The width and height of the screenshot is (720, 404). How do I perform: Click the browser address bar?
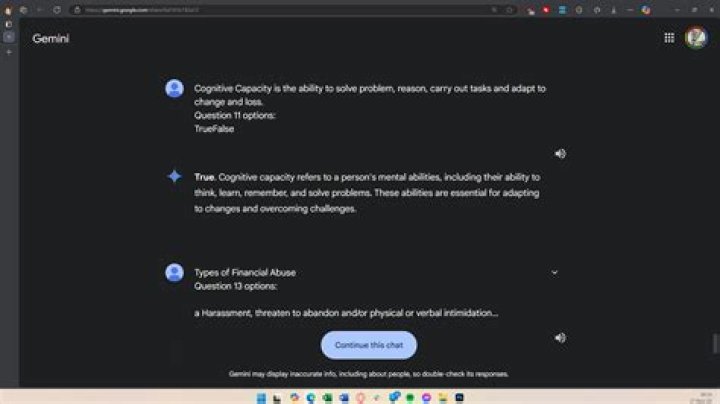point(285,10)
